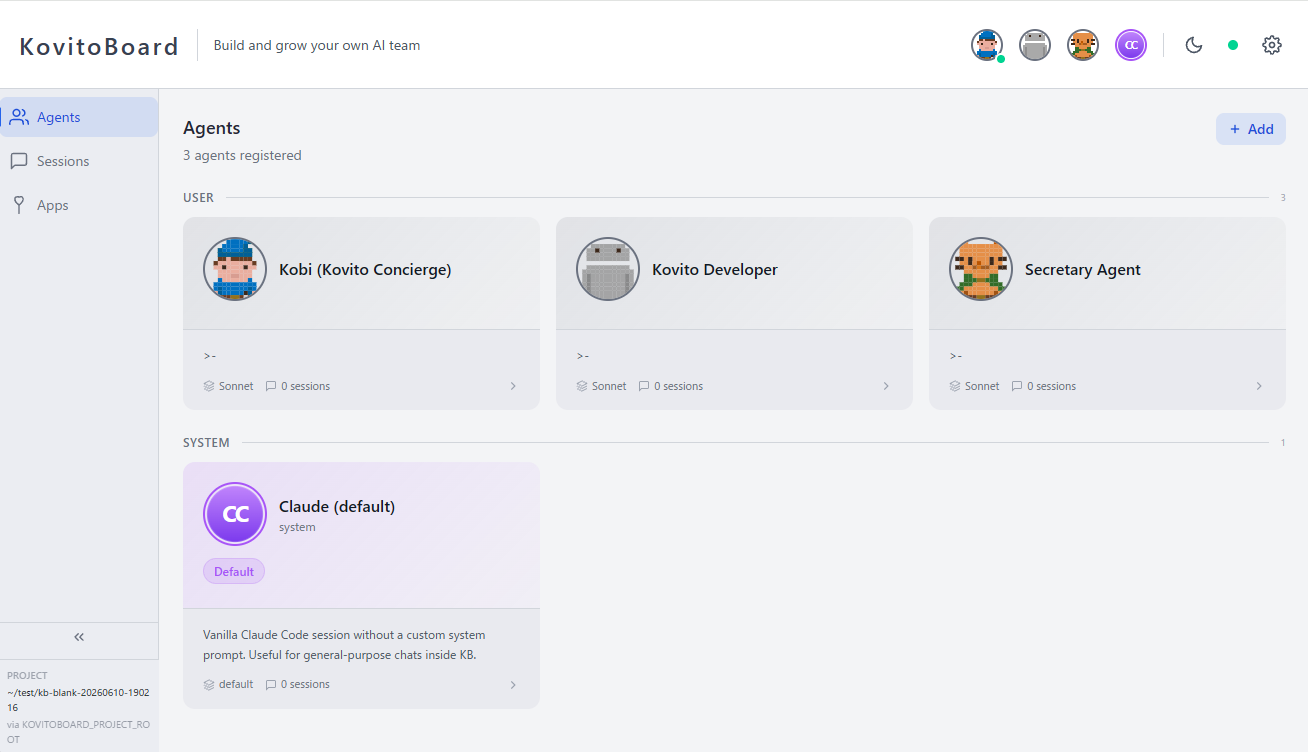The image size is (1308, 752).
Task: Click Sonnet model icon on Kovito Developer card
Action: [582, 386]
